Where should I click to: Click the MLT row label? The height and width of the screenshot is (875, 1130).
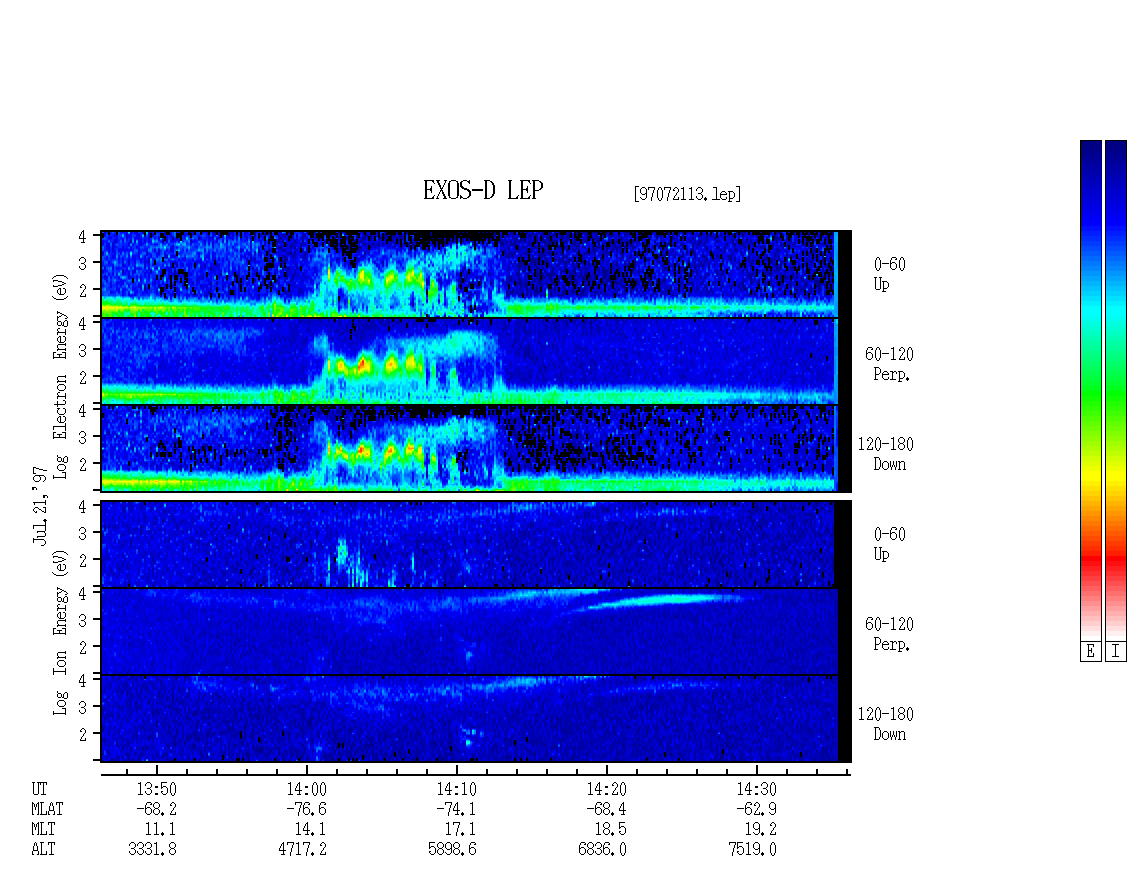point(43,830)
